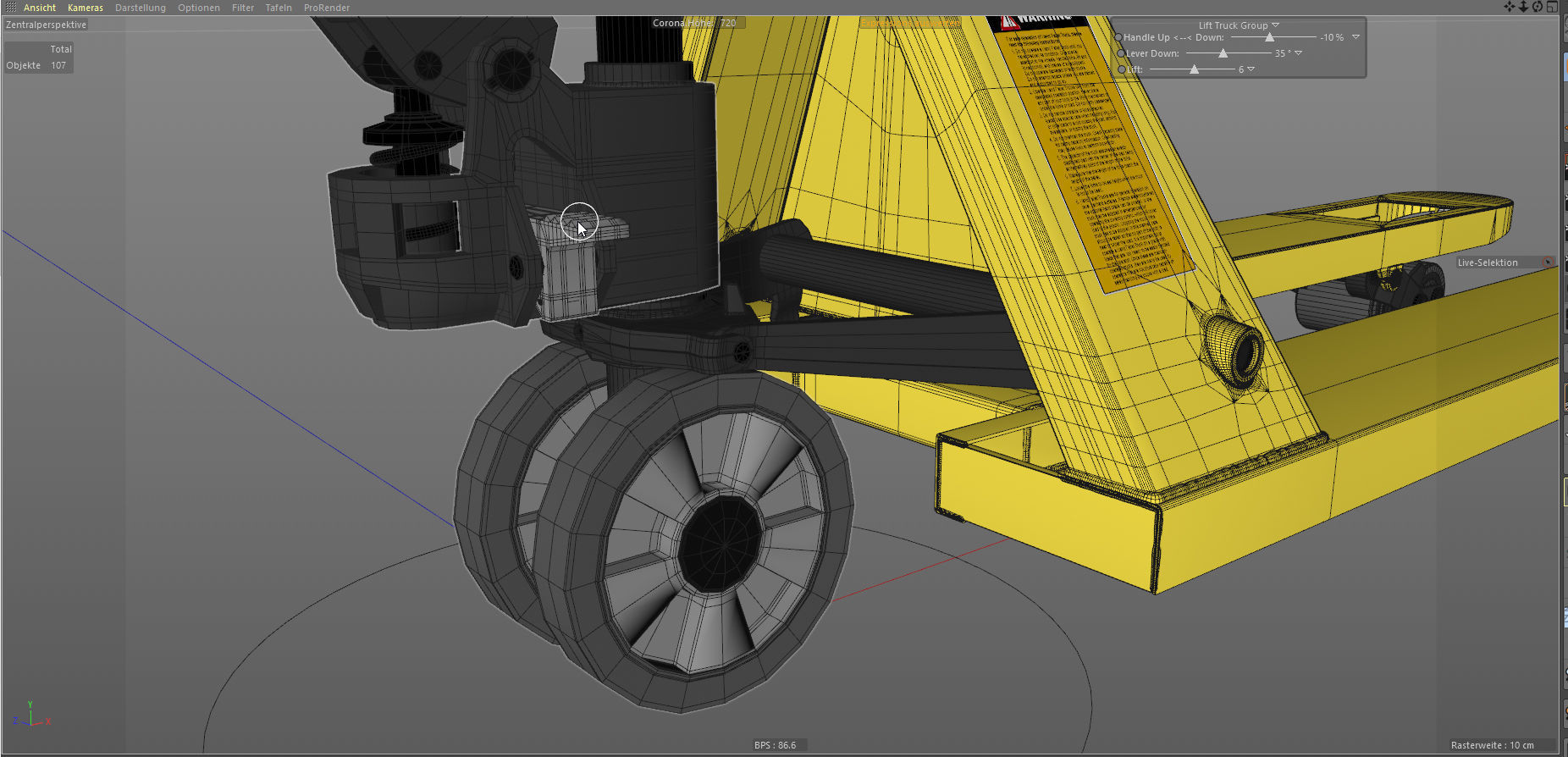Open the Filter menu

coord(243,8)
